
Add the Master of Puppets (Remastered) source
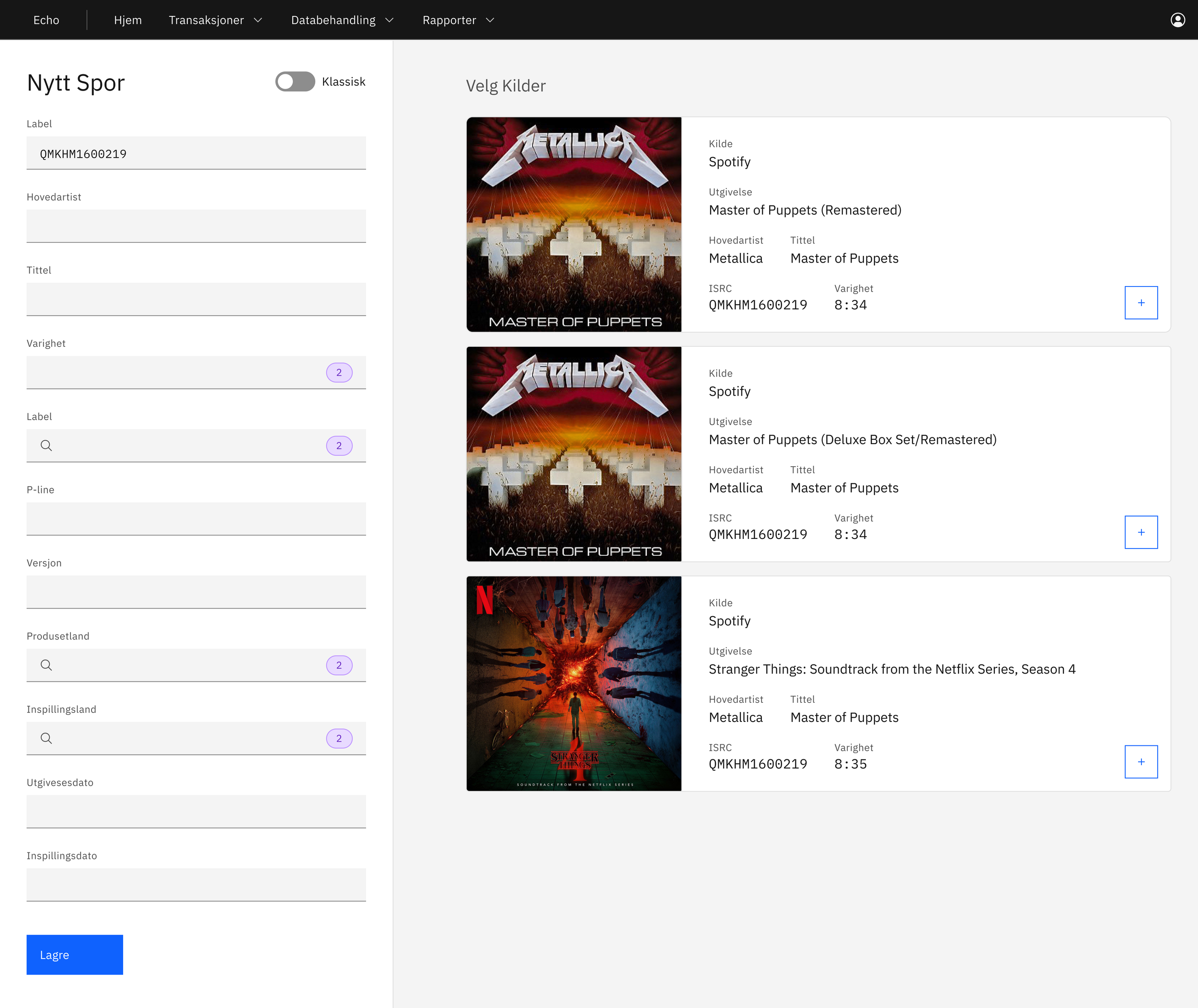1140,303
